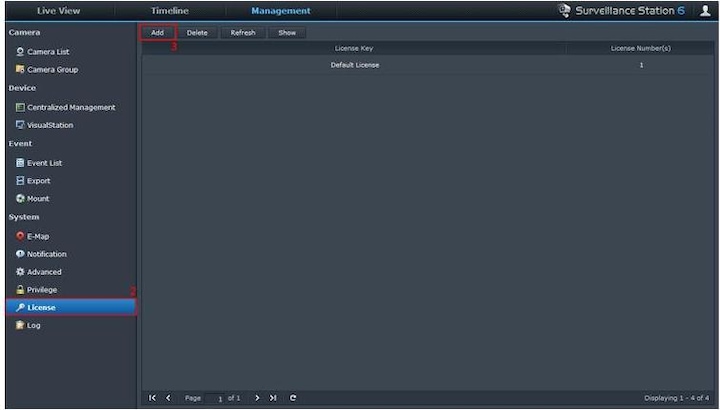Click the E-Map pin icon

20,236
